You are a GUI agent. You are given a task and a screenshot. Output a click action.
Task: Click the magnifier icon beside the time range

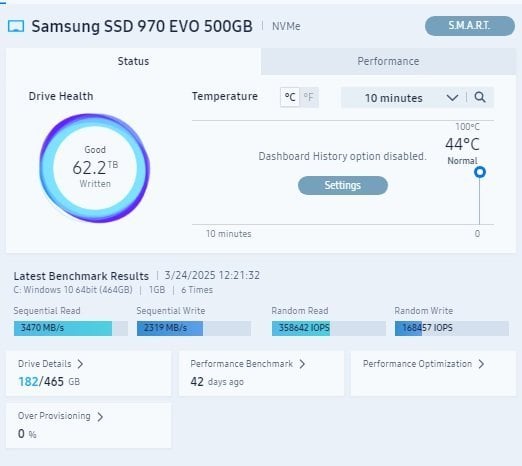point(480,97)
